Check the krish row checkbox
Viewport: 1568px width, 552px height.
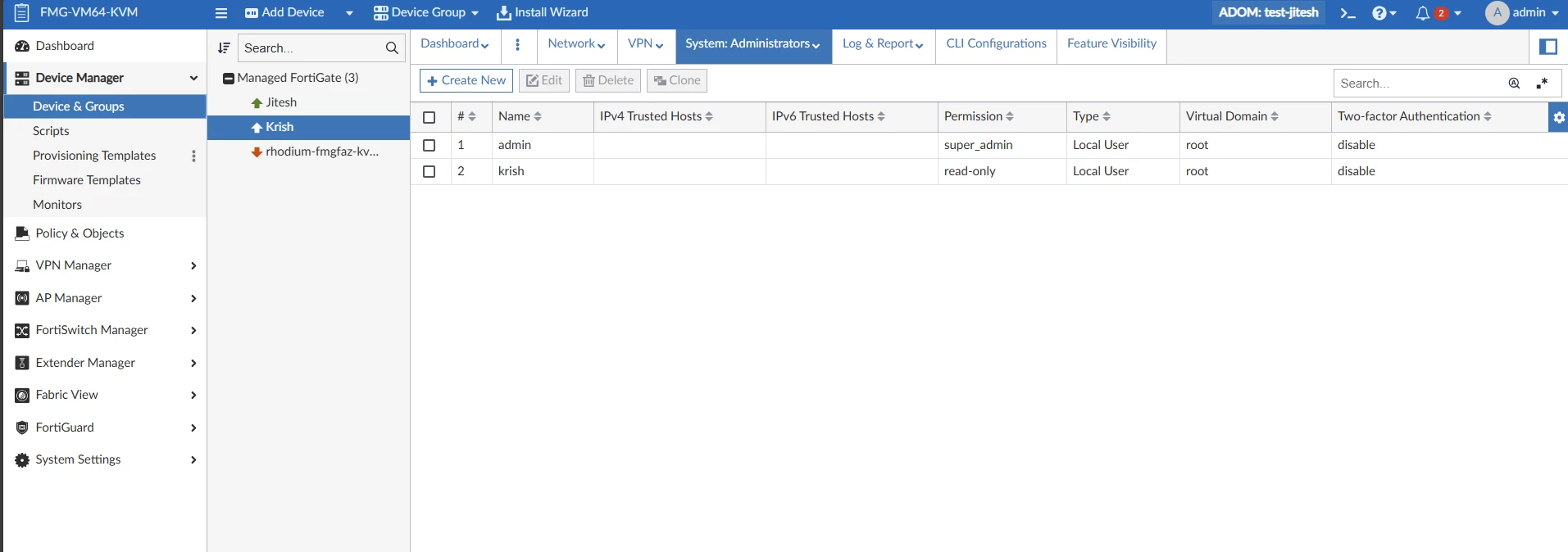429,171
